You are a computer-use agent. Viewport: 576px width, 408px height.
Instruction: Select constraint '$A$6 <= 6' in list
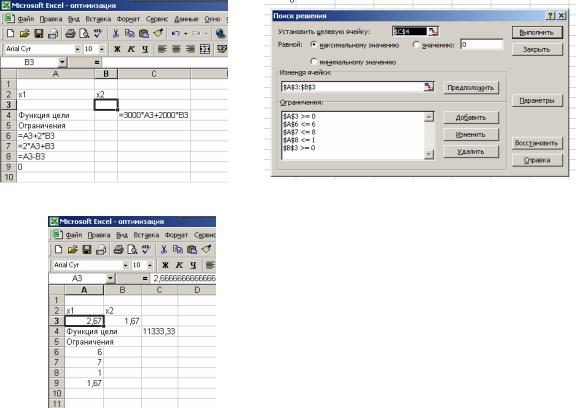tap(299, 124)
